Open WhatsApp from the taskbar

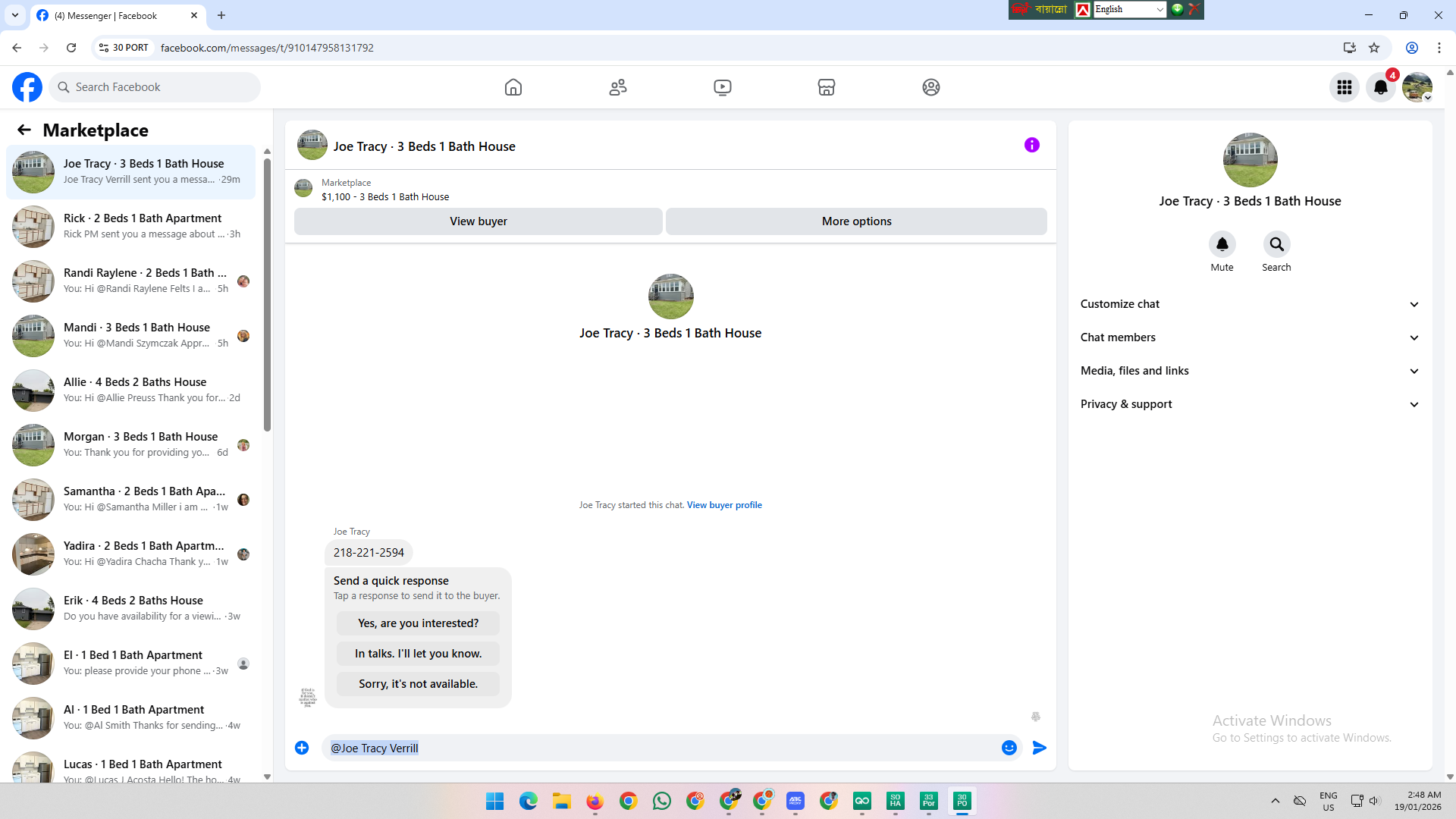(662, 801)
